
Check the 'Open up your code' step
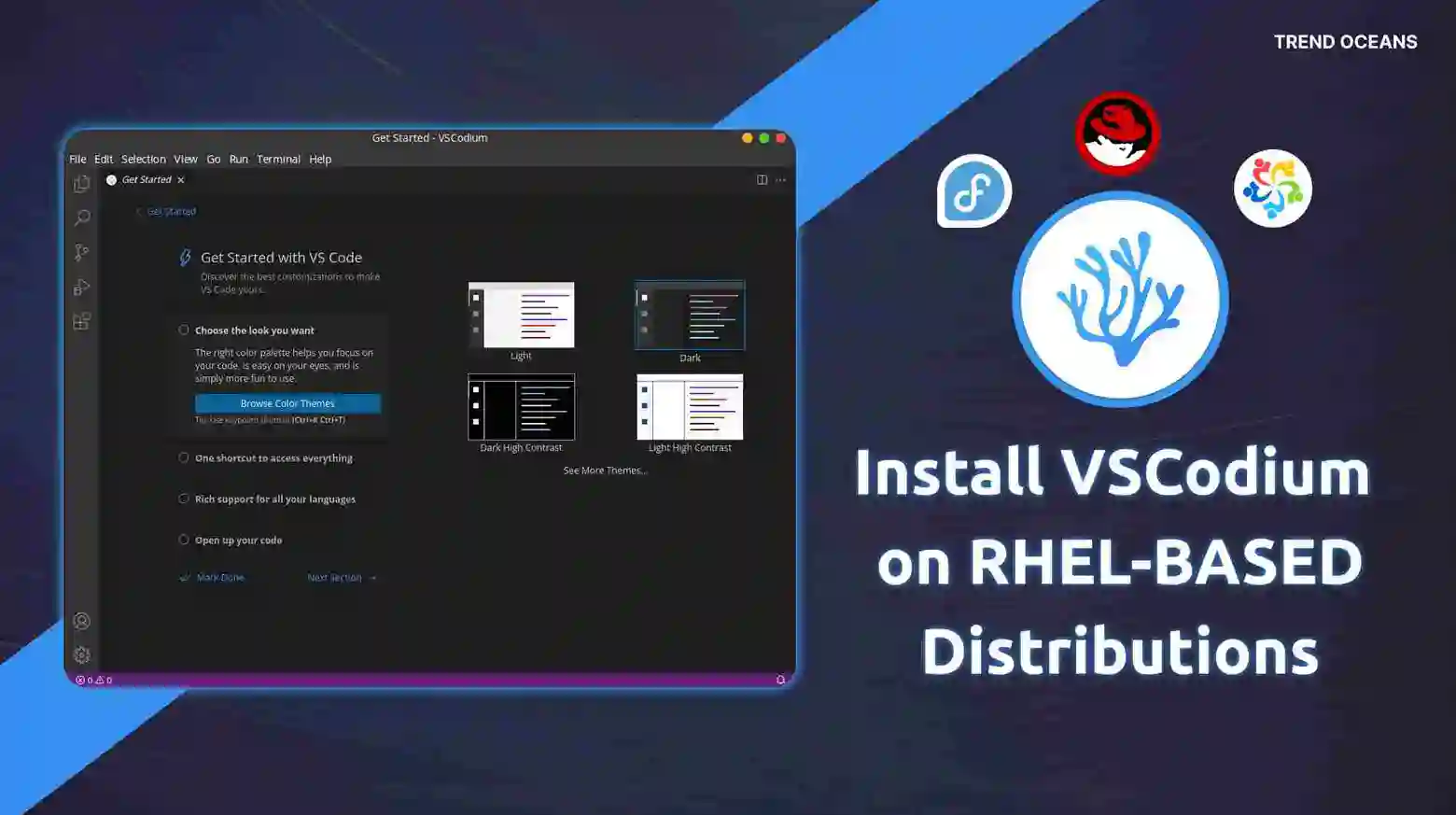click(x=184, y=539)
